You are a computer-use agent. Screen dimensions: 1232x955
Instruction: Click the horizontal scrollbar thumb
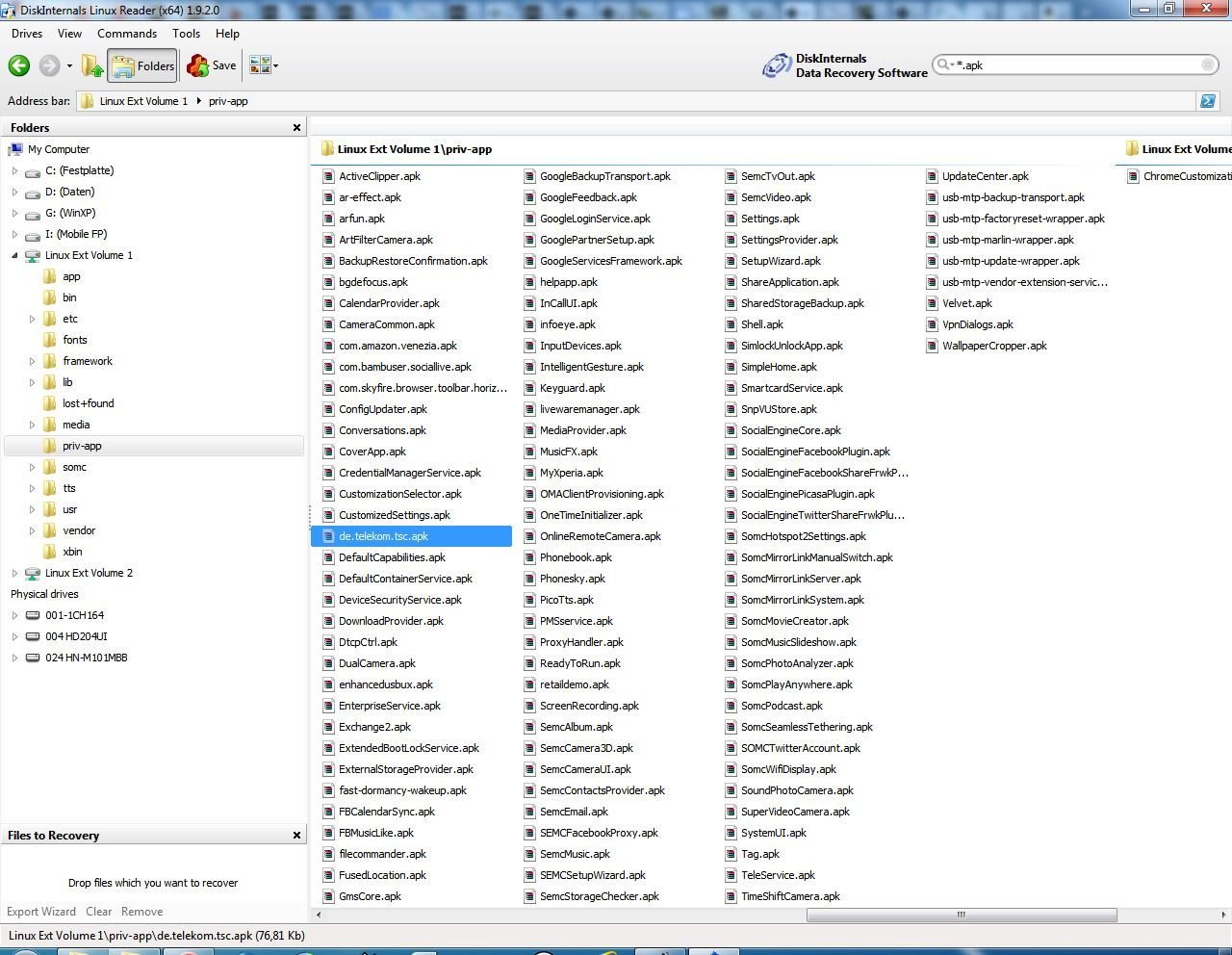962,915
